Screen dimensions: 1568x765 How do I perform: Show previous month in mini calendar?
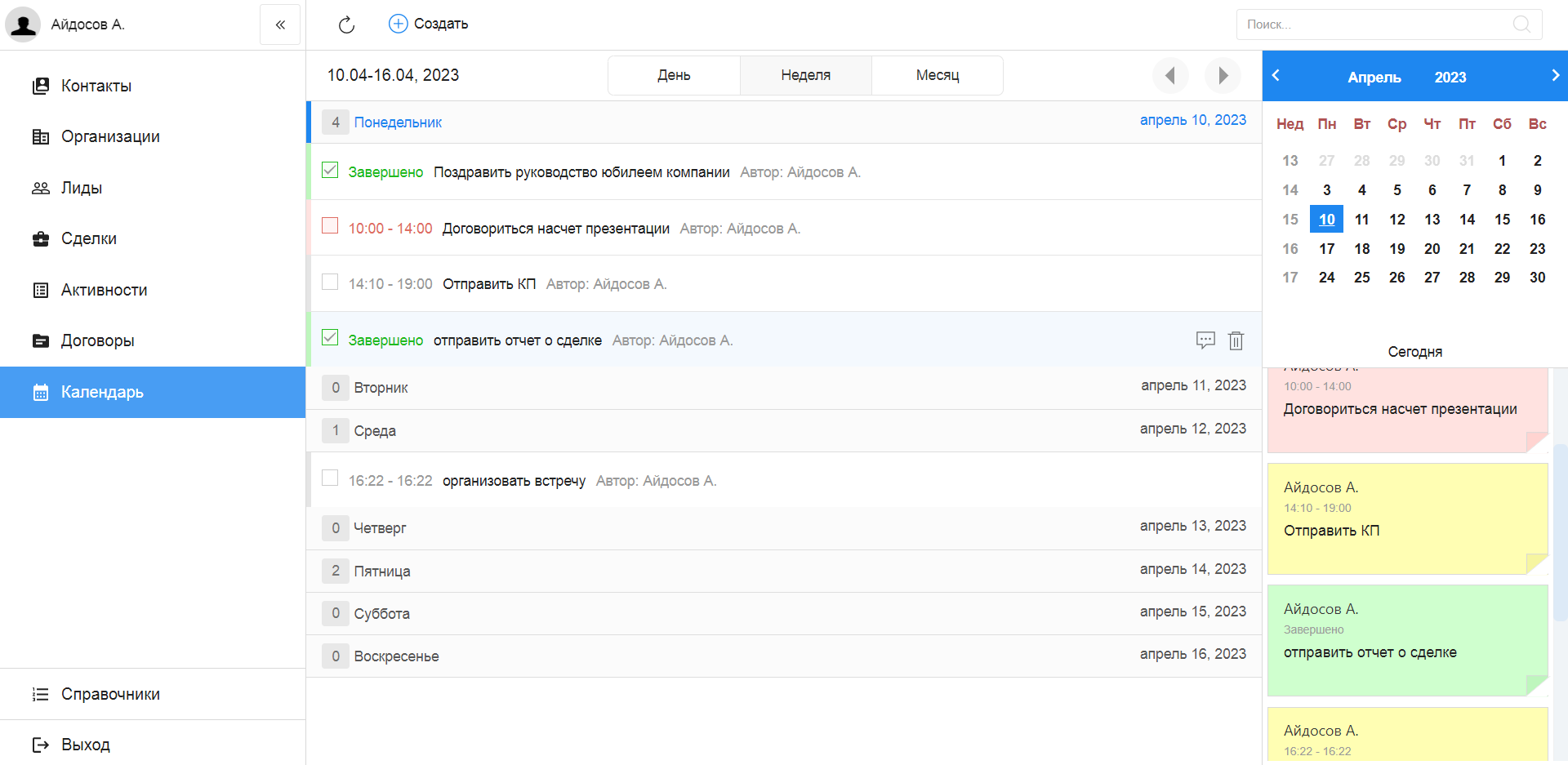coord(1276,75)
